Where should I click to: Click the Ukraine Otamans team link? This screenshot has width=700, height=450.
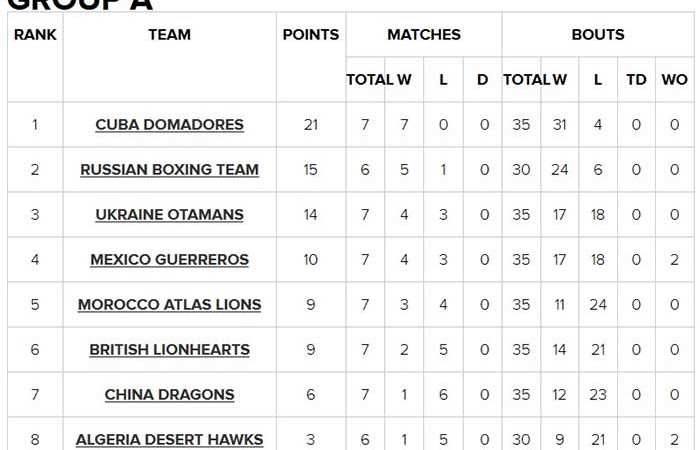pos(169,215)
